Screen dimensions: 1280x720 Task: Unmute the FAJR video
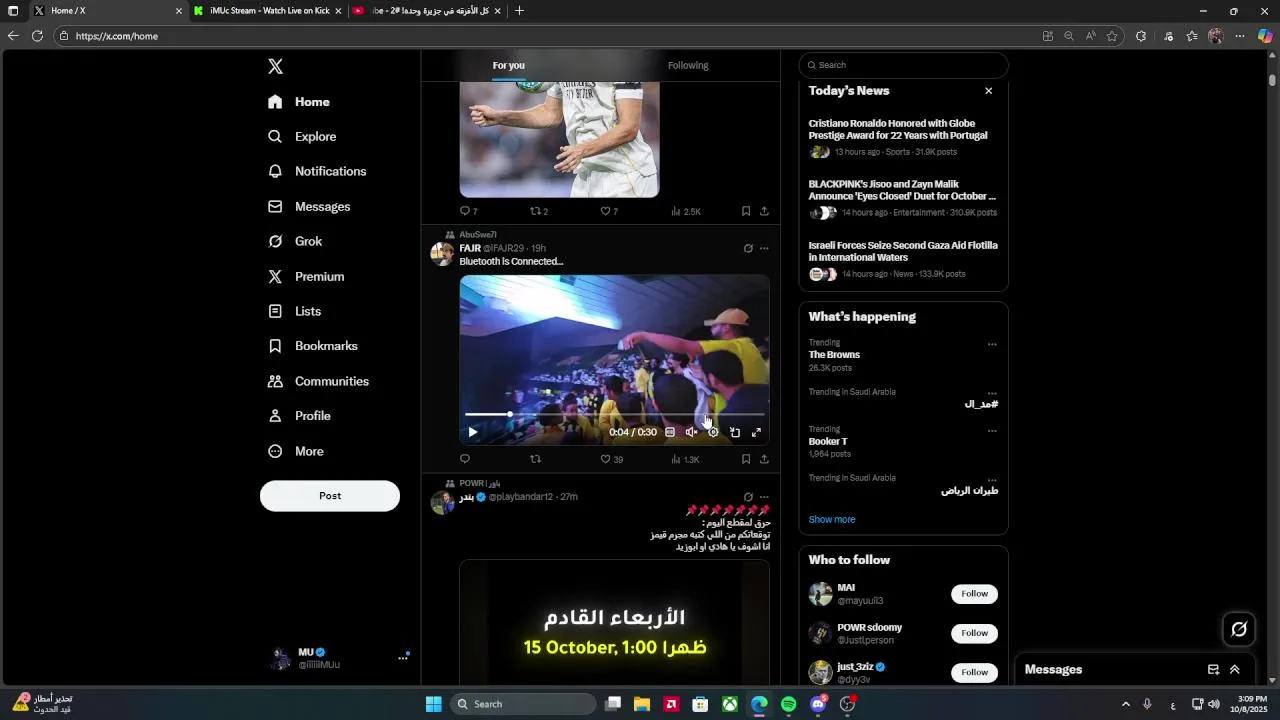(691, 433)
